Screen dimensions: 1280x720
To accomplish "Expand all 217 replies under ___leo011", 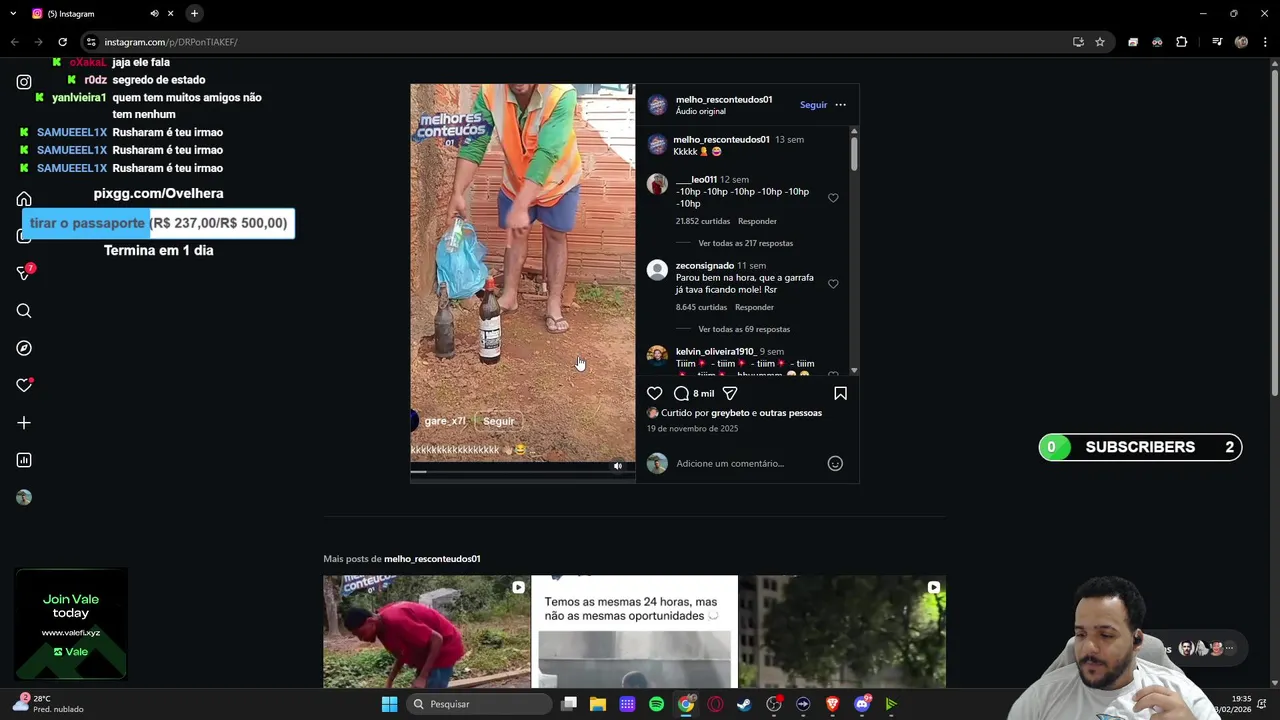I will point(745,243).
